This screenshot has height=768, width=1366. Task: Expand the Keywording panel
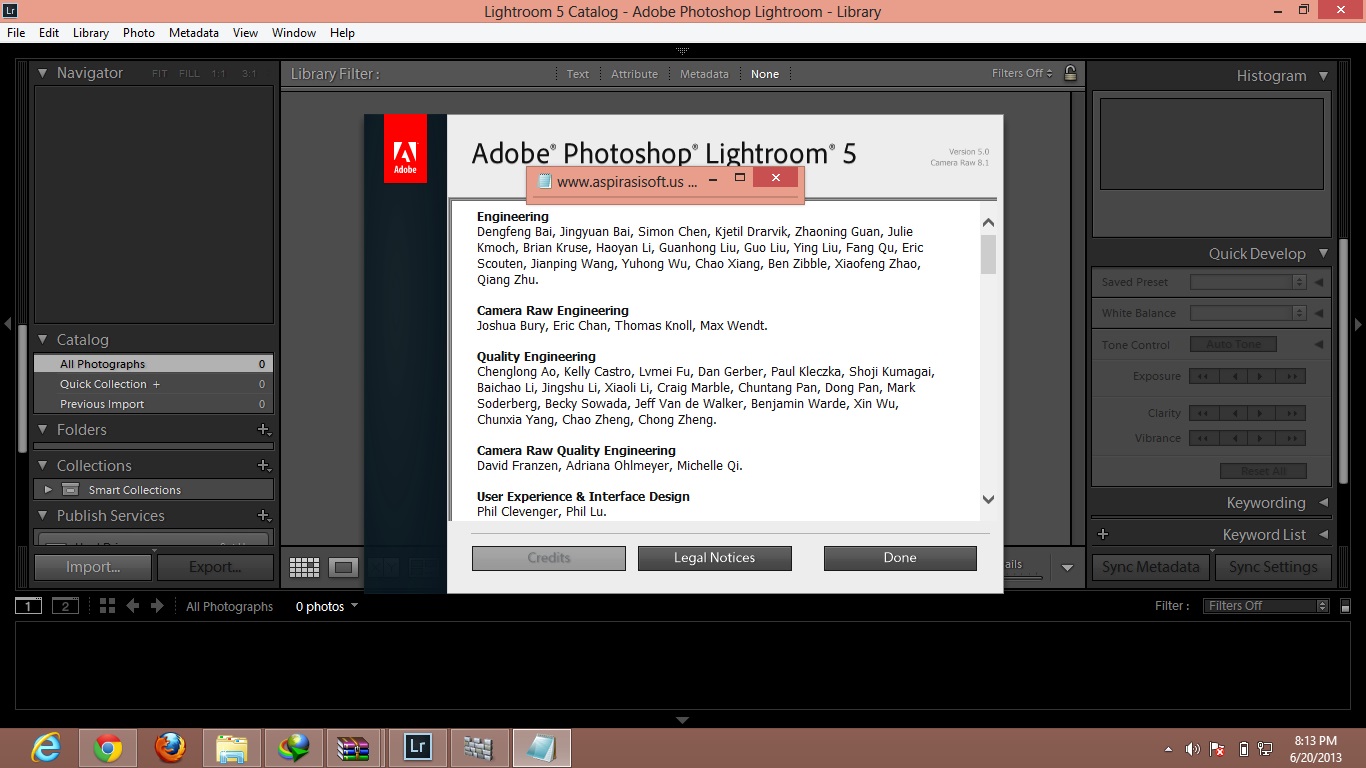(1323, 503)
